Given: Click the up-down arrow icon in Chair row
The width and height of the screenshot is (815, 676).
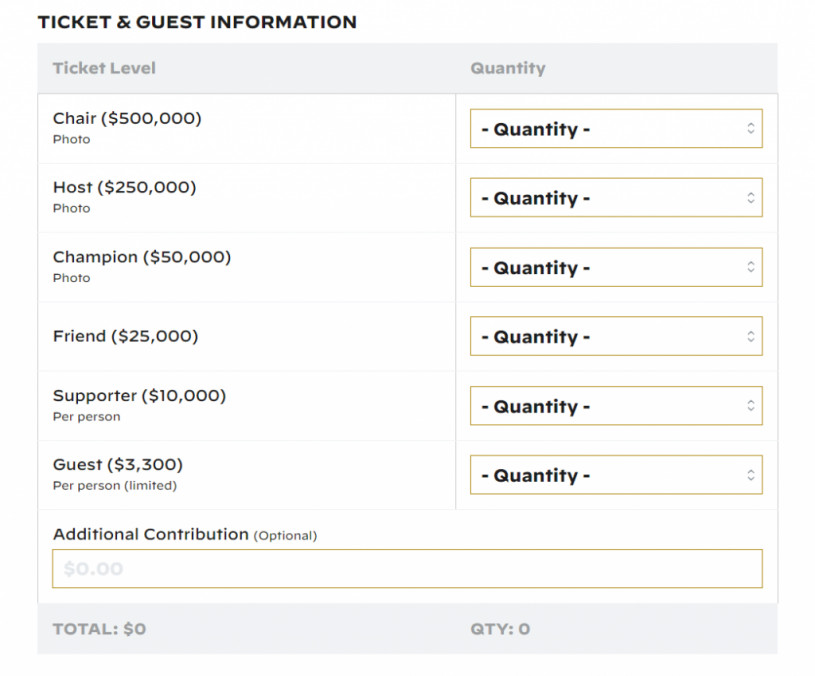Looking at the screenshot, I should pos(750,129).
